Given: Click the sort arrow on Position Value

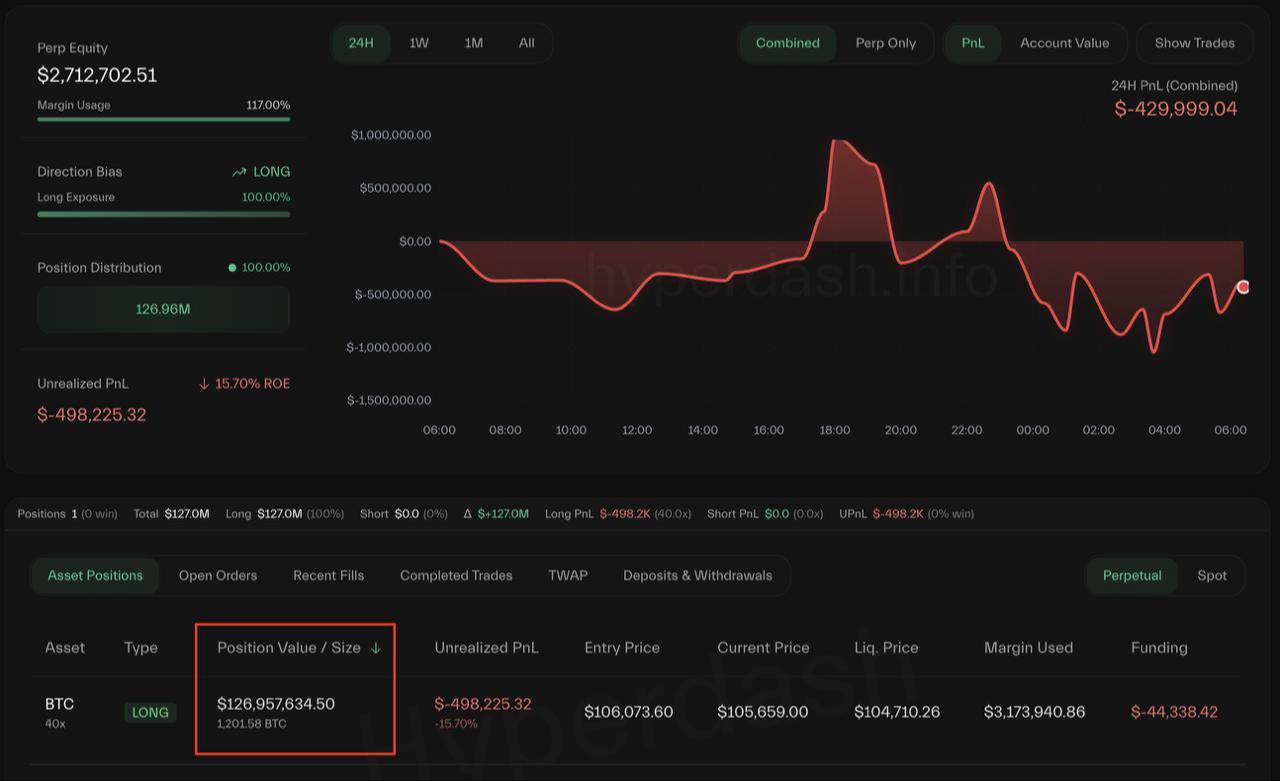Looking at the screenshot, I should (376, 648).
